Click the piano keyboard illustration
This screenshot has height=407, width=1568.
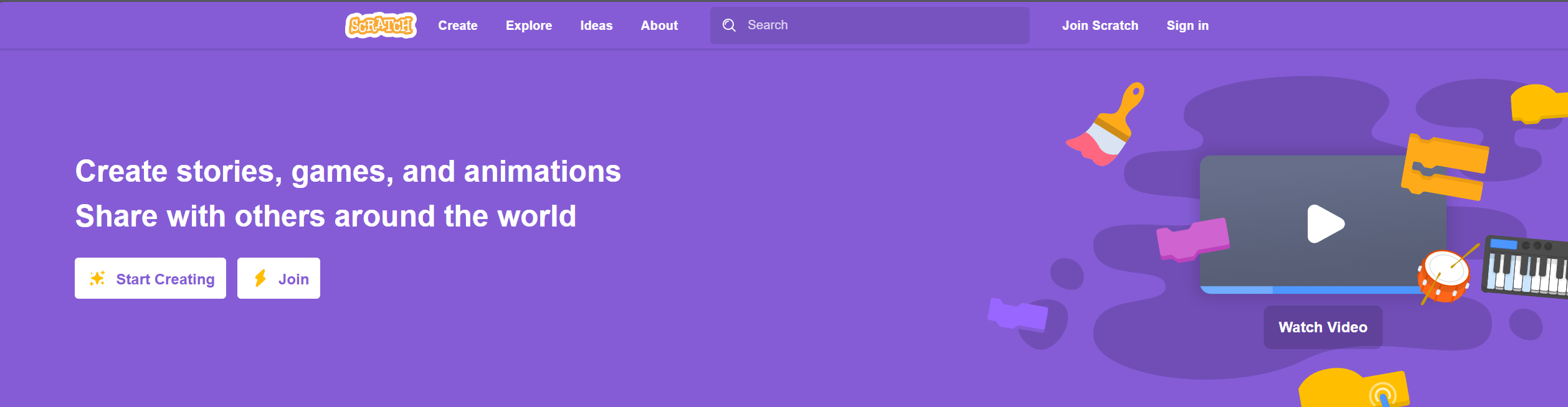pyautogui.click(x=1526, y=266)
